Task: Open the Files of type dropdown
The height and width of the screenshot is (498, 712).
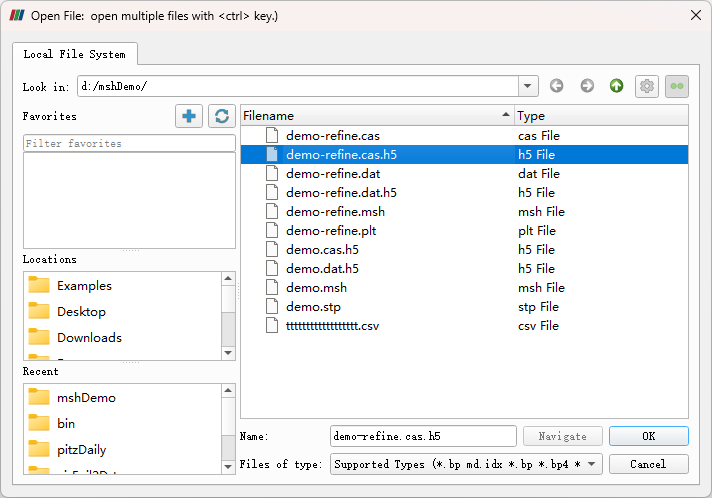Action: pyautogui.click(x=592, y=464)
